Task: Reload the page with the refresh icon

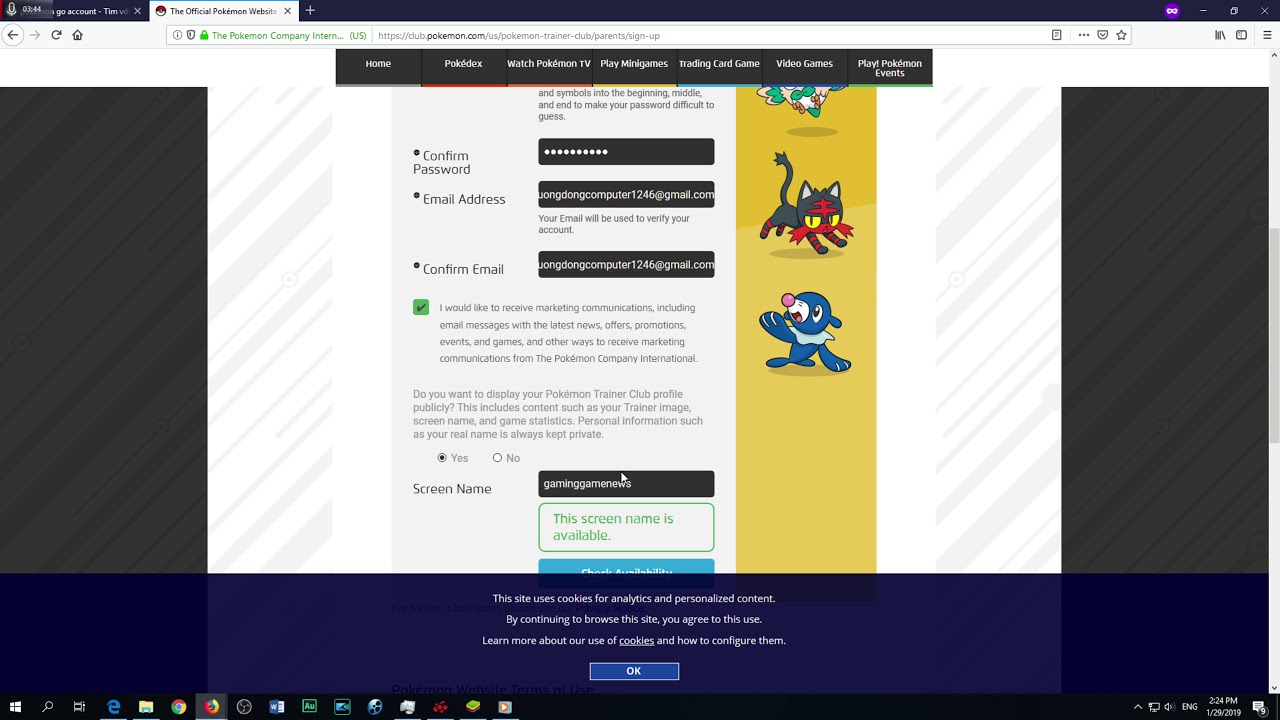Action: click(x=56, y=35)
